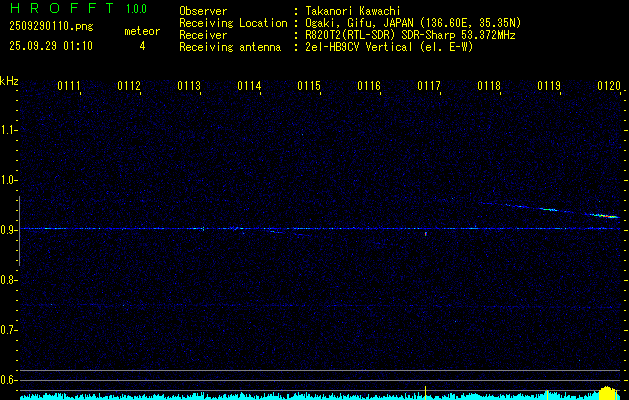Click the 0114 time marker
The image size is (629, 400).
tap(249, 86)
